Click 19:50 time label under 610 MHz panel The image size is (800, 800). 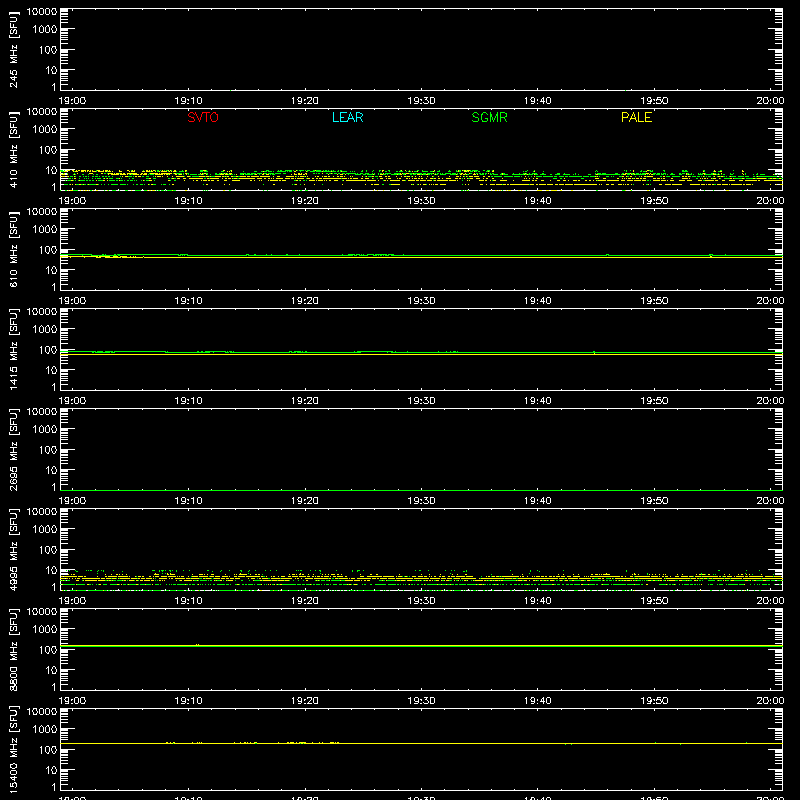tap(654, 301)
